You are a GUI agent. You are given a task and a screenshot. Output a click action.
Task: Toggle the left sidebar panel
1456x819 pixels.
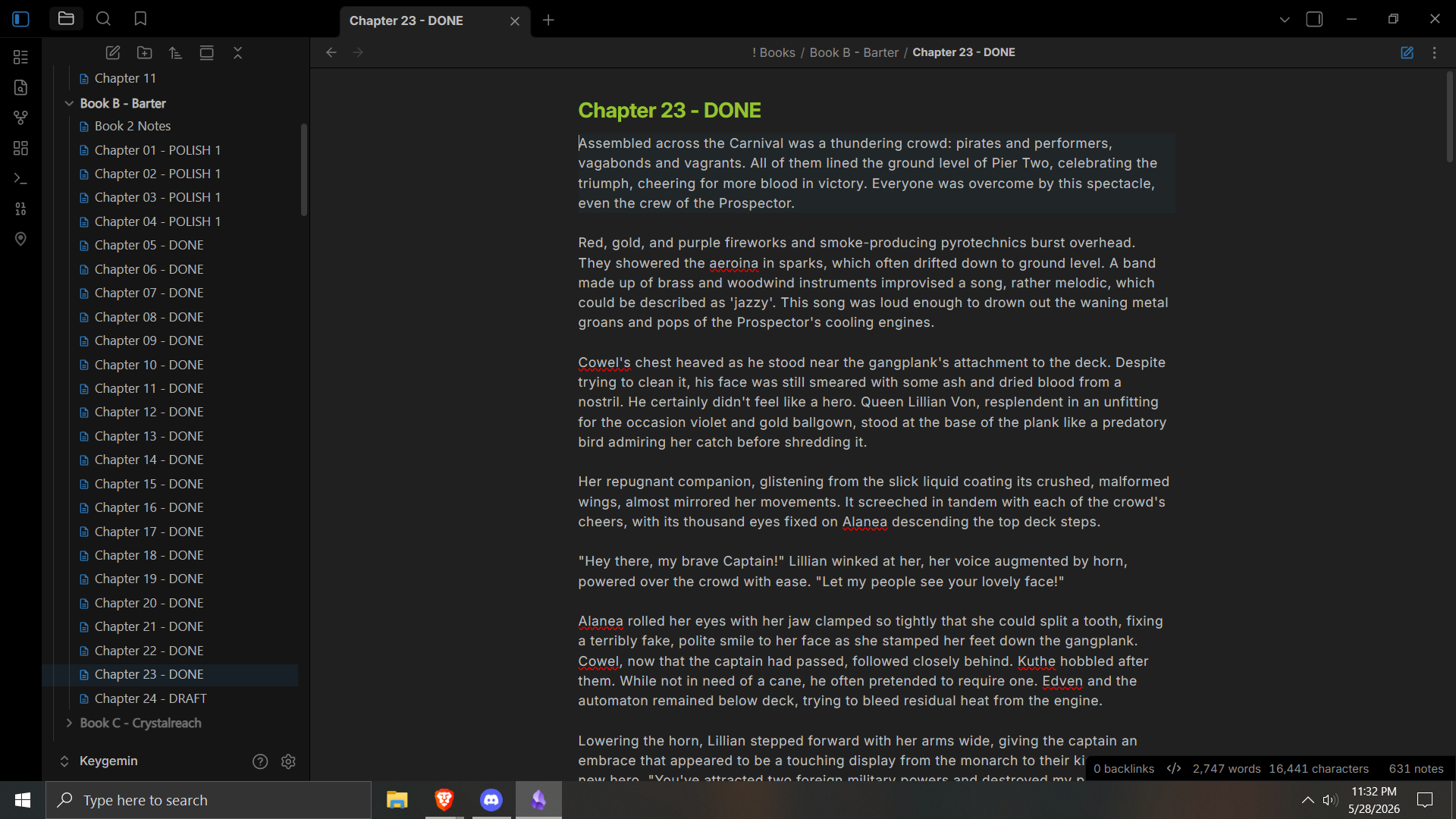[x=20, y=20]
